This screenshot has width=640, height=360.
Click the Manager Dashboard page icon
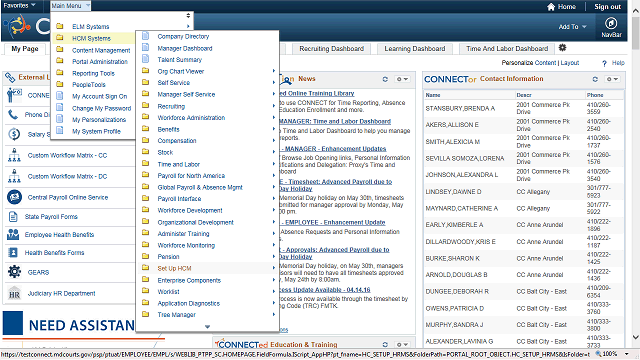click(145, 48)
